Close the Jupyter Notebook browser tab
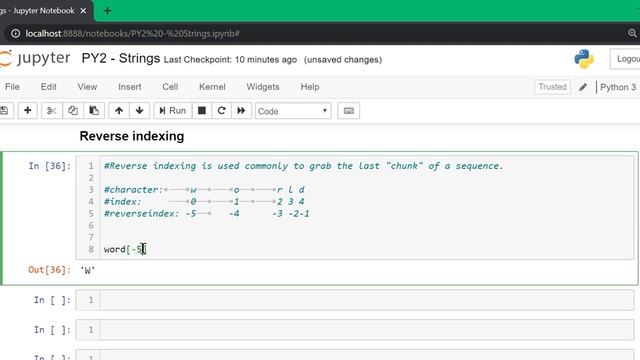The image size is (640, 360). tap(83, 11)
